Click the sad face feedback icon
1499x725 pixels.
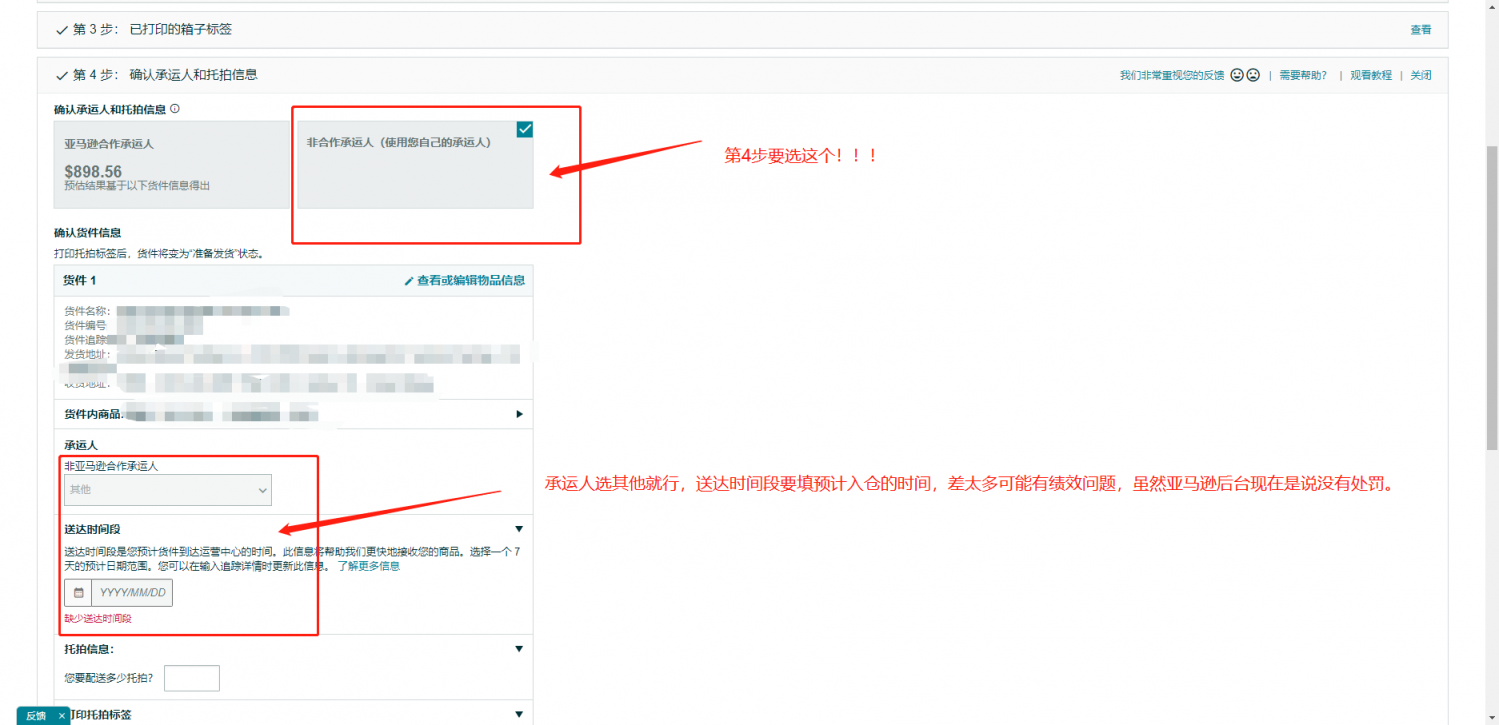(x=1253, y=75)
